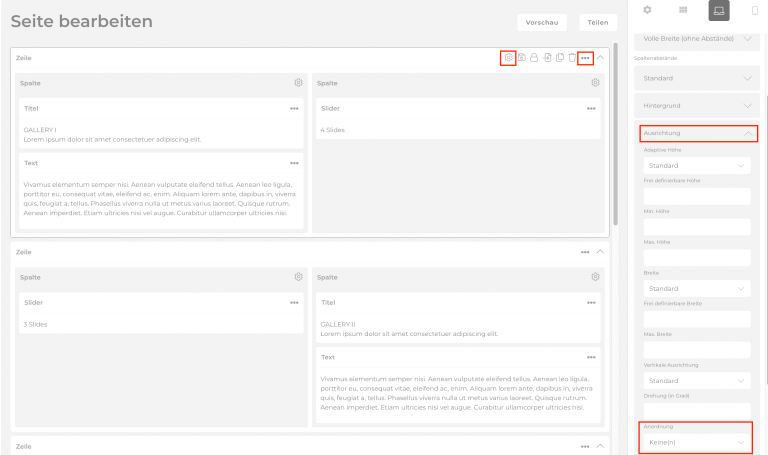Open the Vertikale Ausrichtung dropdown

point(697,381)
